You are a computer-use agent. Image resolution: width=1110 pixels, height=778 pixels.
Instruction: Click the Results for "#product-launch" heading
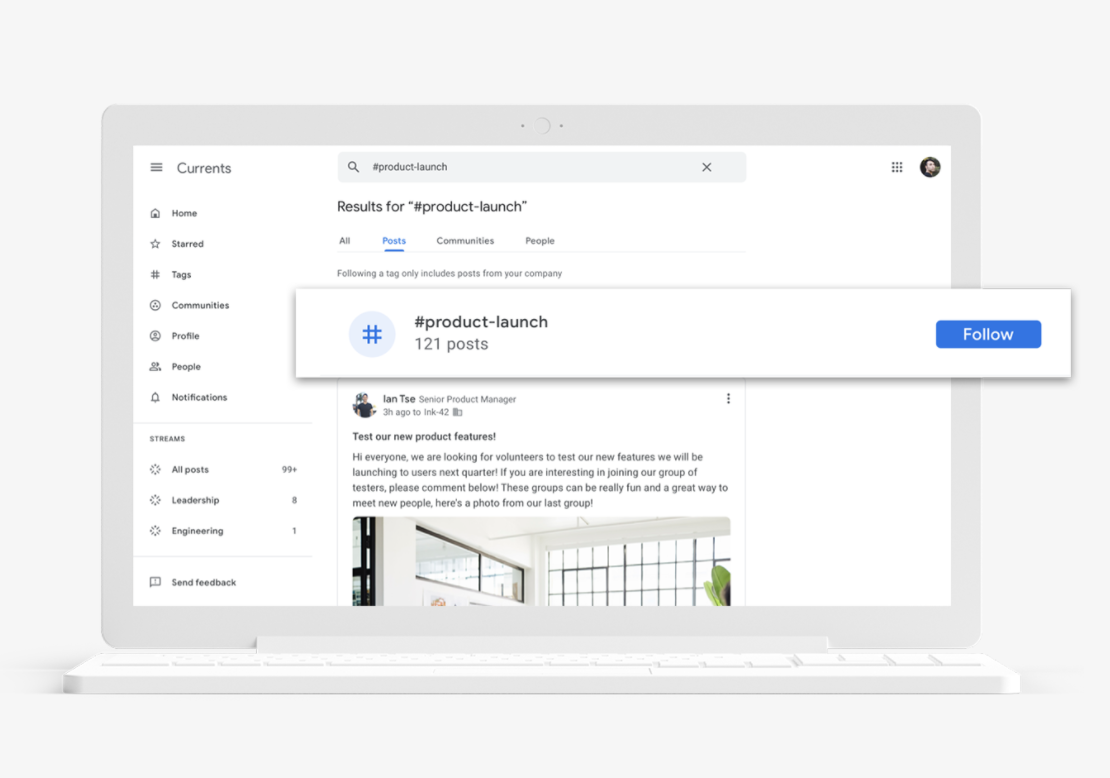[432, 207]
